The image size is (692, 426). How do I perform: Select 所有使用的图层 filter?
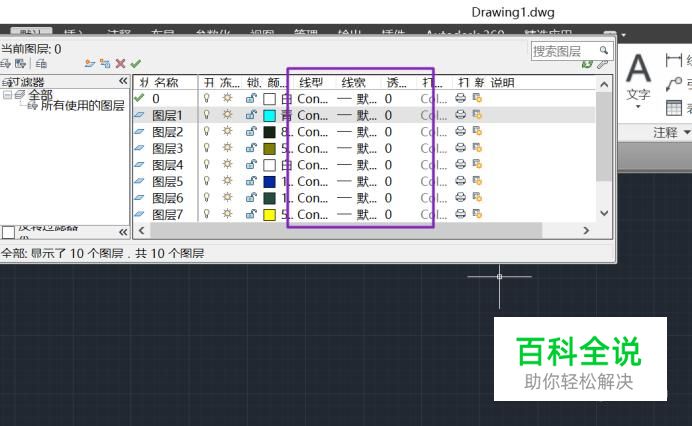tap(82, 106)
